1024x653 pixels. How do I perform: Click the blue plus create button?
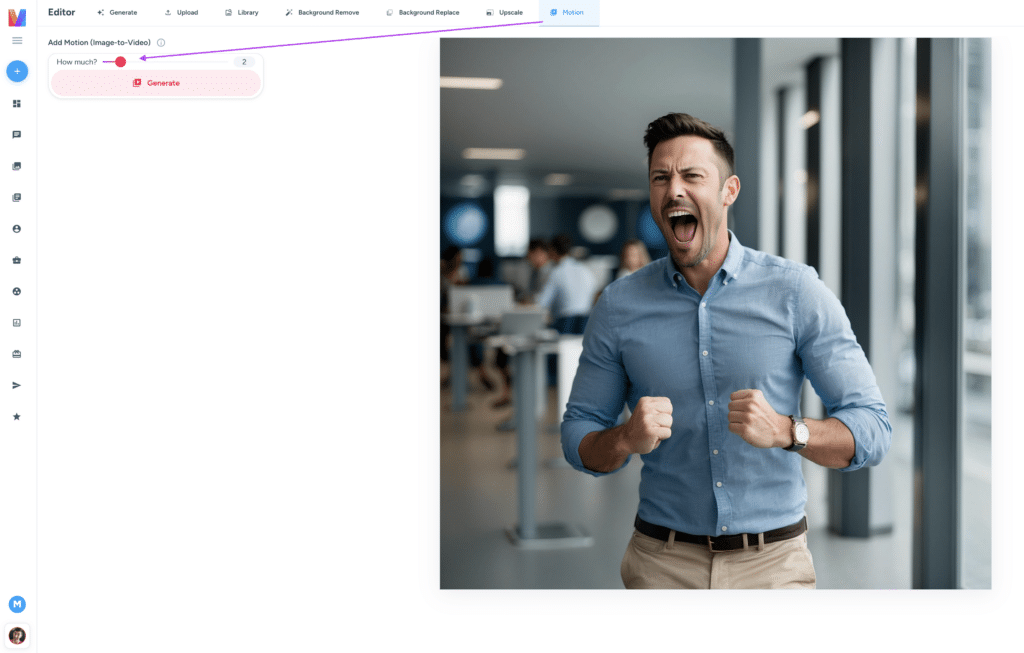point(17,71)
